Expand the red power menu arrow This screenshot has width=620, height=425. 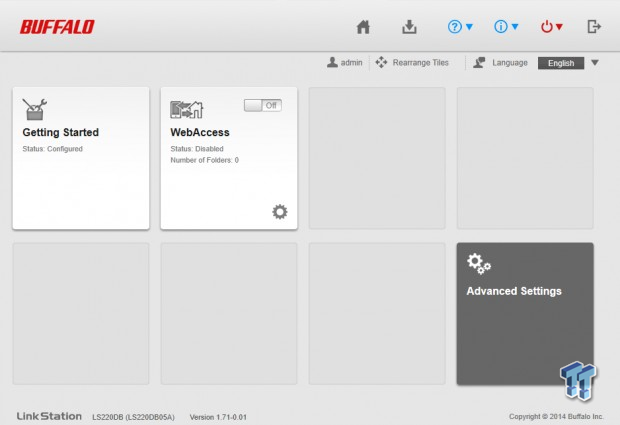(x=559, y=27)
